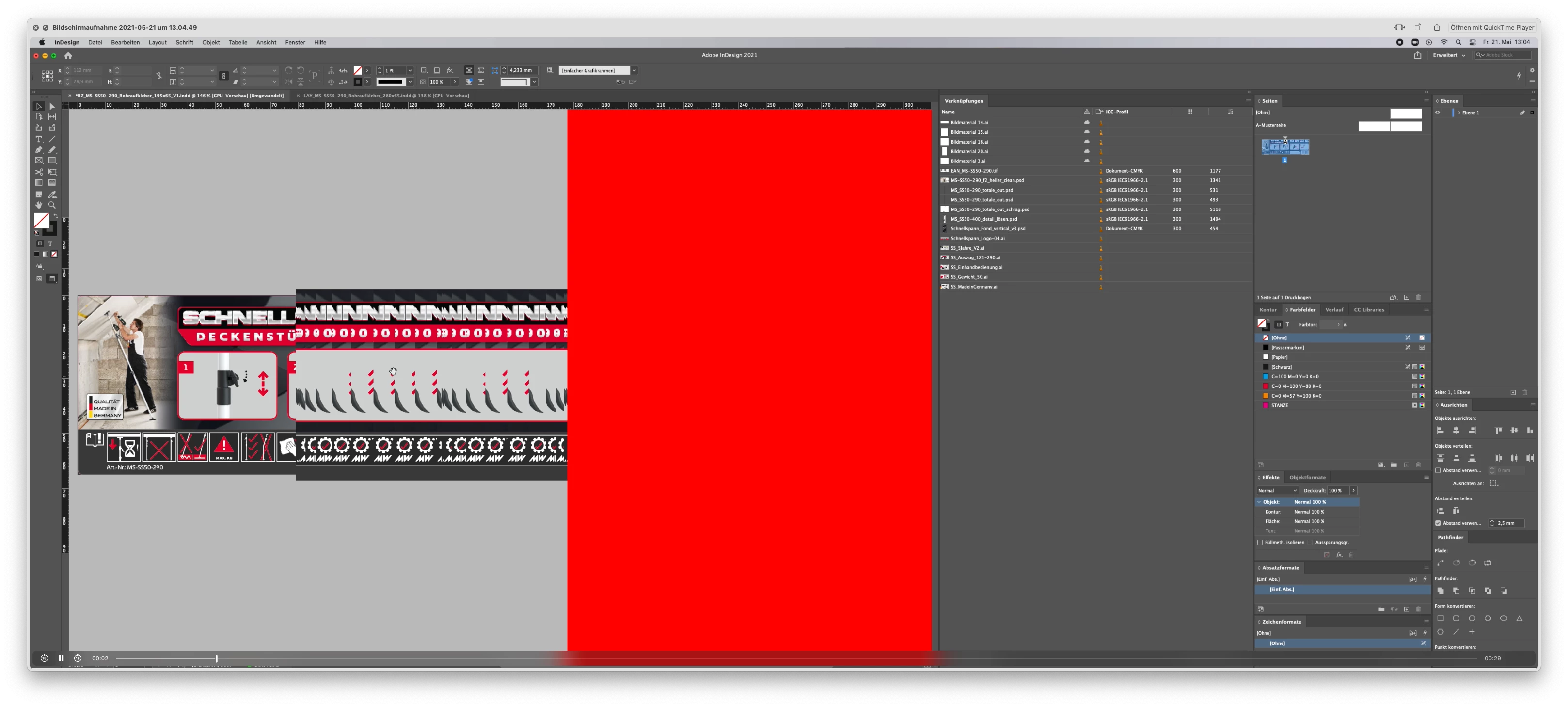Screen dimensions: 1568x707
Task: Select the Pen tool
Action: [x=39, y=150]
